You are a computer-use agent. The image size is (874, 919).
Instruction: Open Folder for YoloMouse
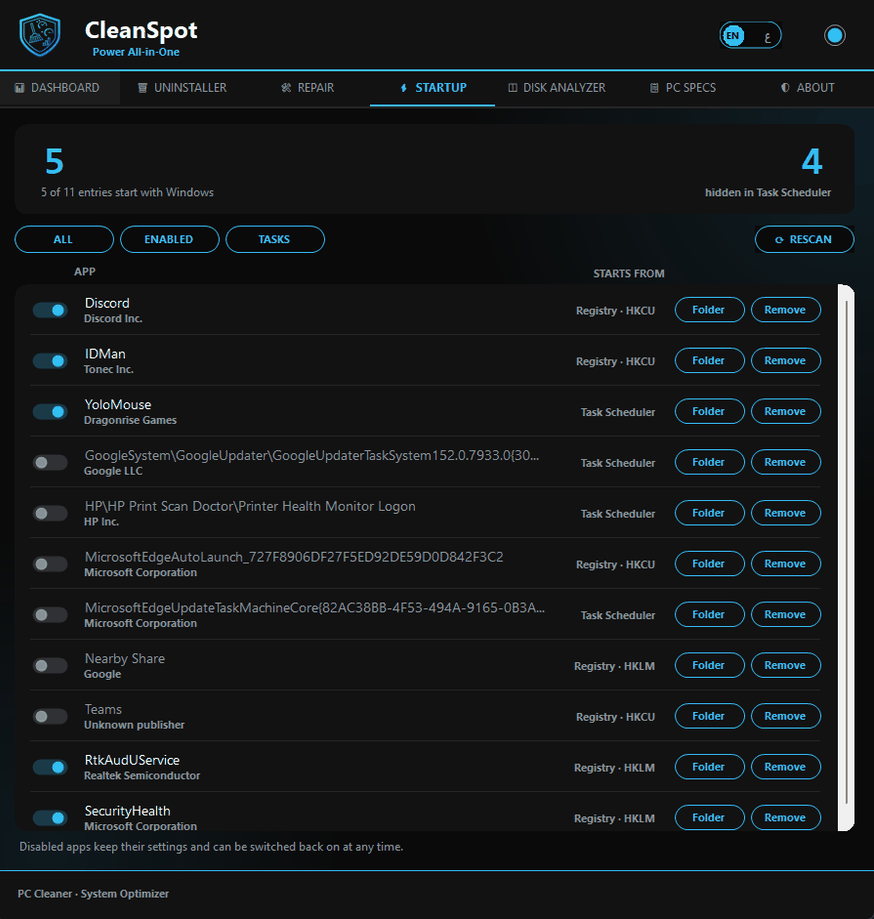[x=709, y=411]
